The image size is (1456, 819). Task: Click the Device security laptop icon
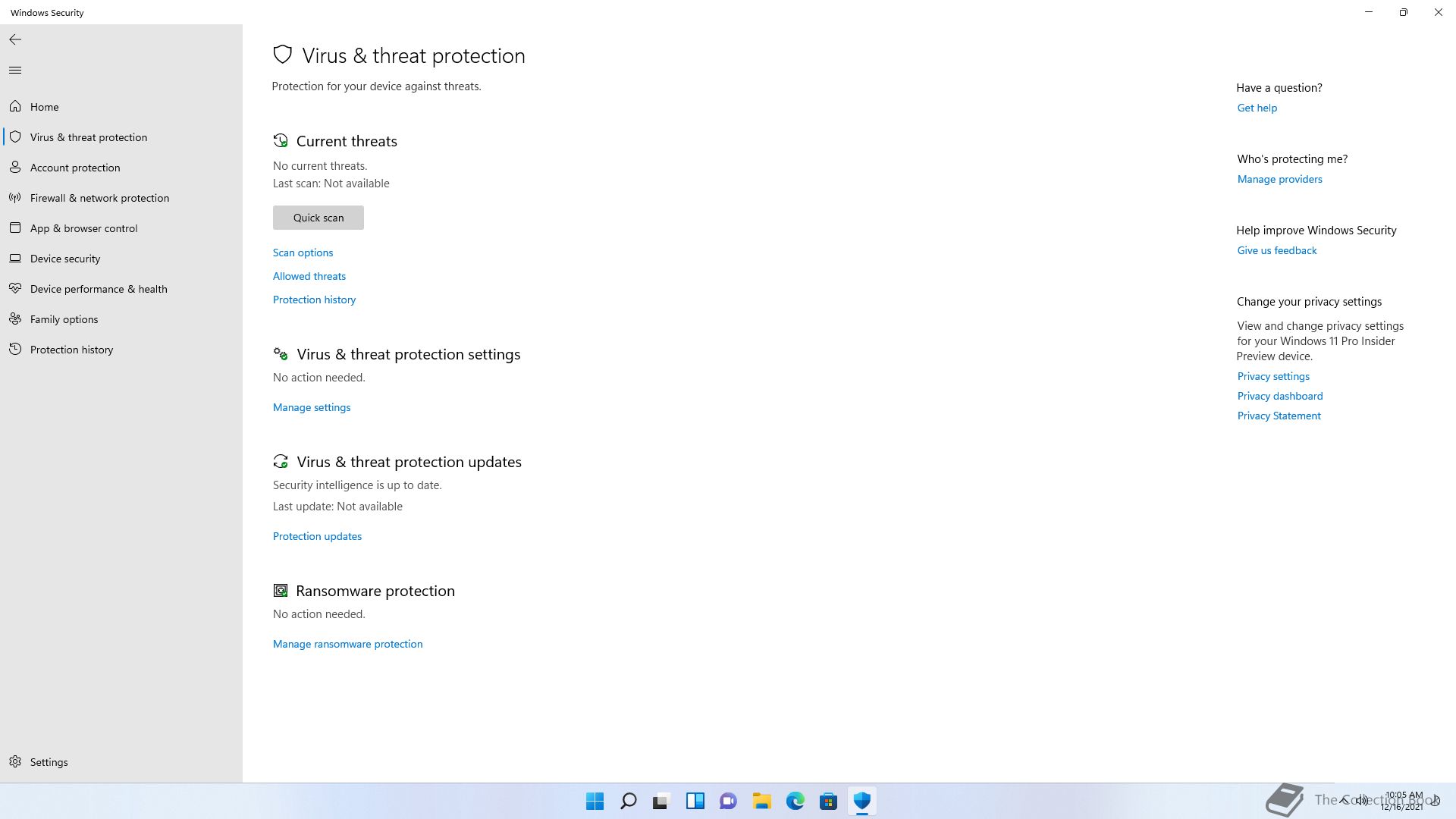(x=15, y=259)
